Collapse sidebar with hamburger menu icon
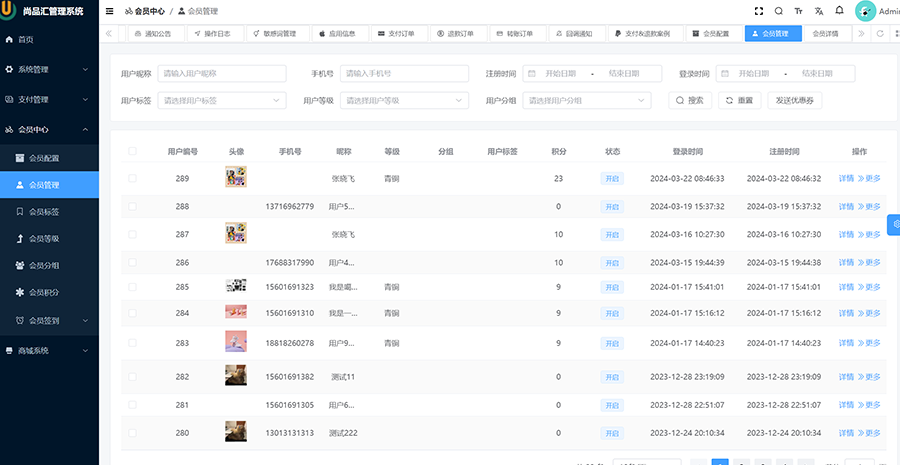The image size is (900, 465). 110,11
